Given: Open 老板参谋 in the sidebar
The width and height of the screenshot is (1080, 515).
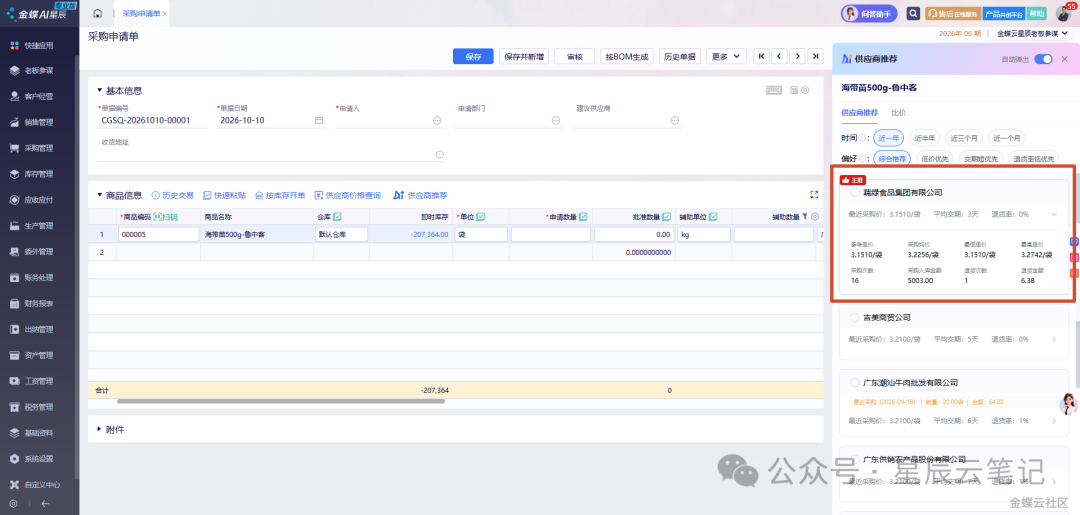Looking at the screenshot, I should [x=41, y=70].
